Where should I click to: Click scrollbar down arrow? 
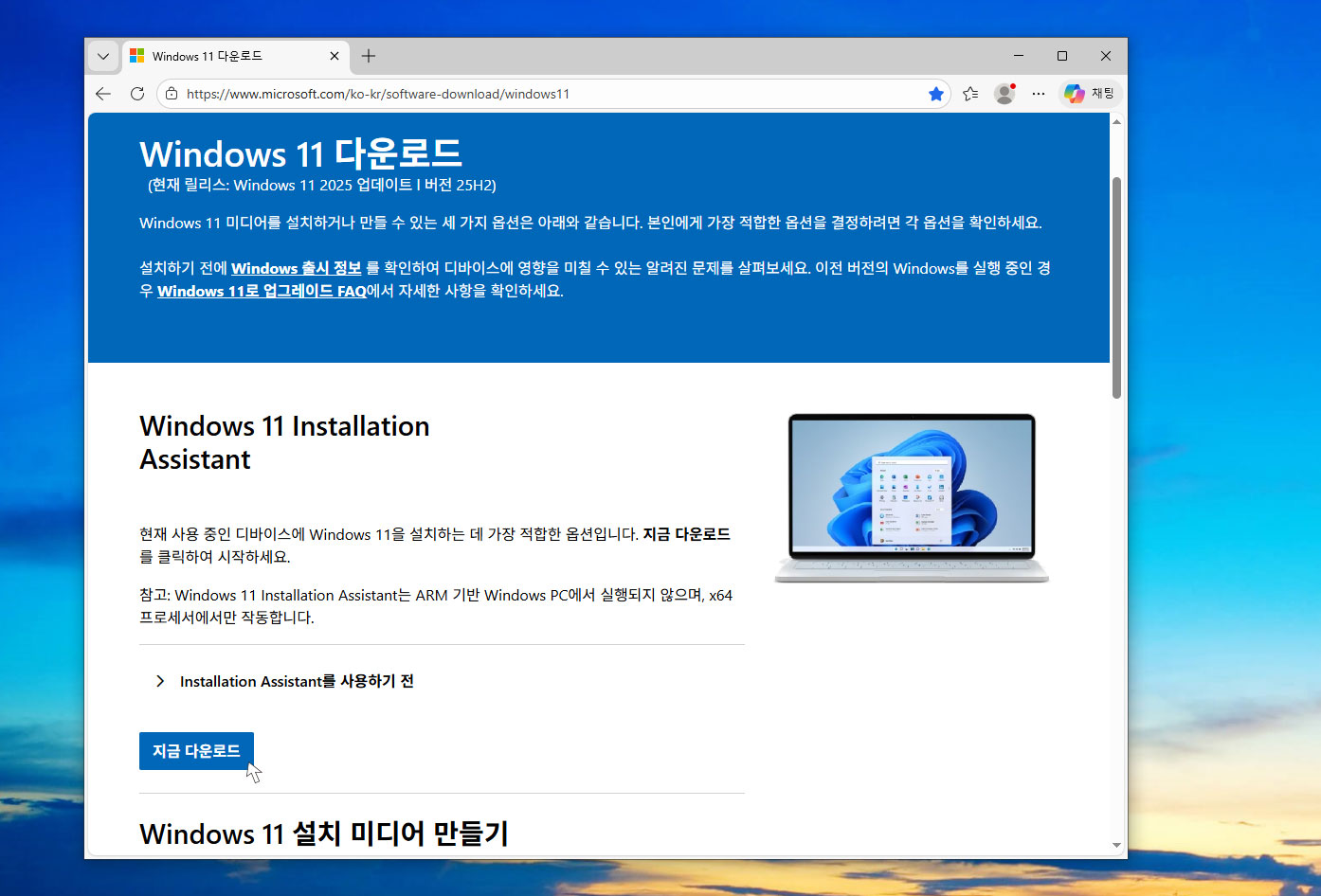coord(1116,845)
